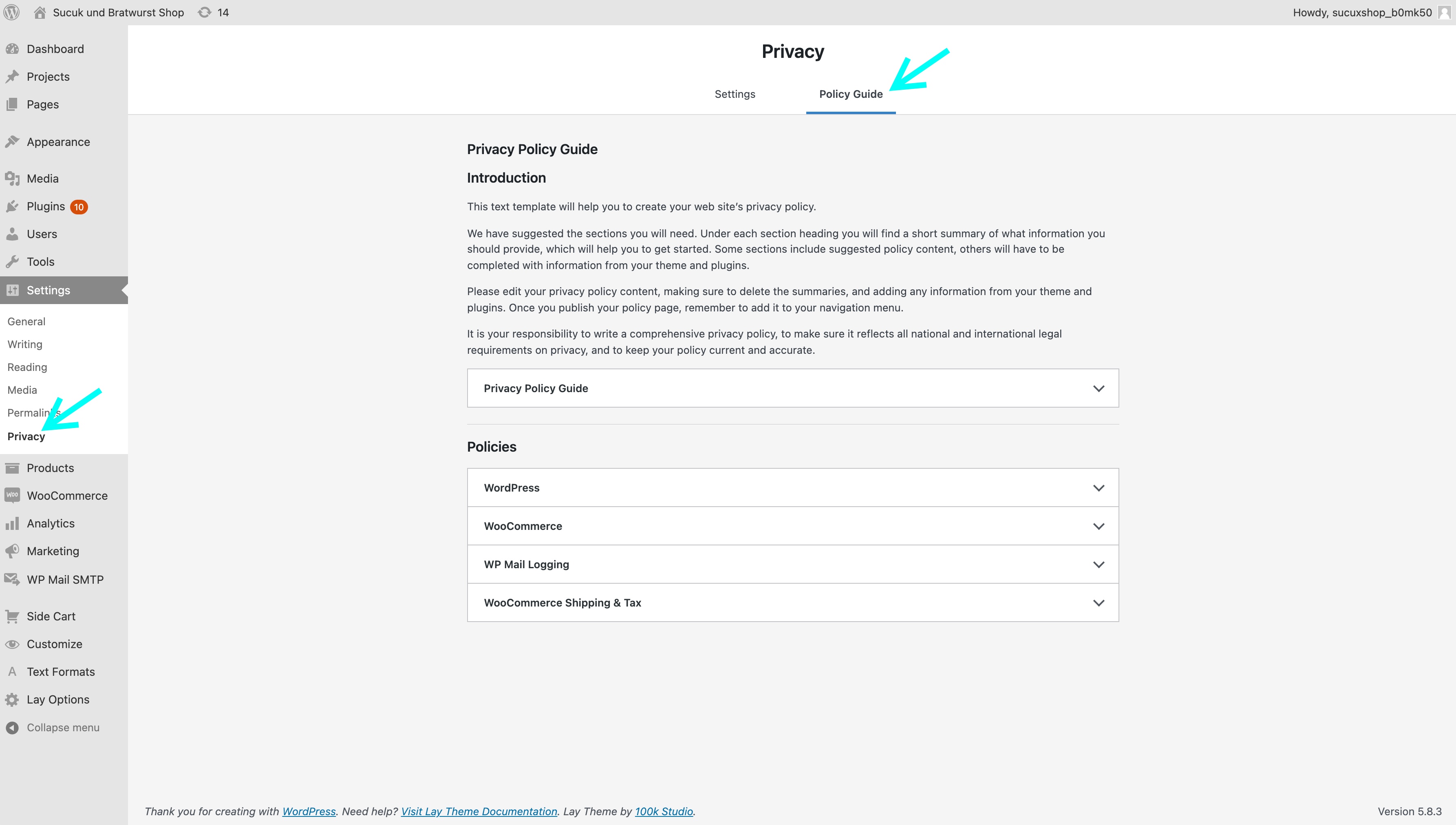Expand WooCommerce Shipping & Tax section
1456x825 pixels.
click(792, 602)
